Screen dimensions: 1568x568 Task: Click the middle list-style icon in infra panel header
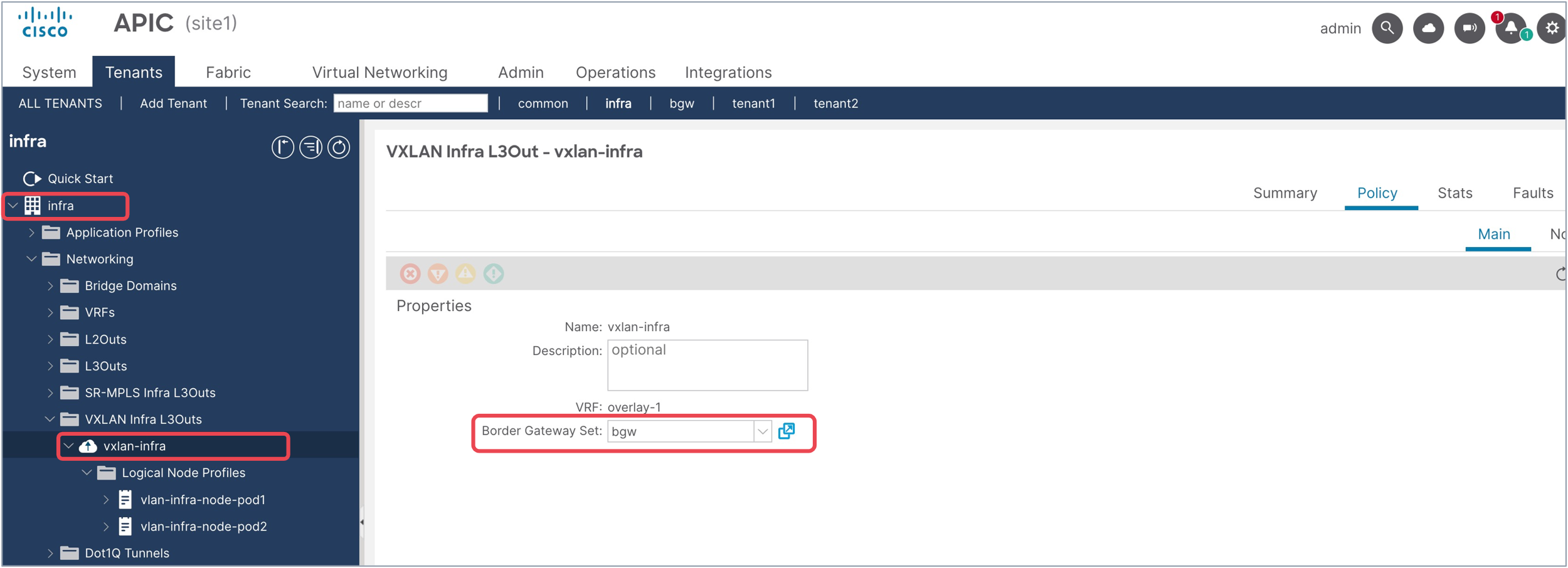pyautogui.click(x=311, y=147)
